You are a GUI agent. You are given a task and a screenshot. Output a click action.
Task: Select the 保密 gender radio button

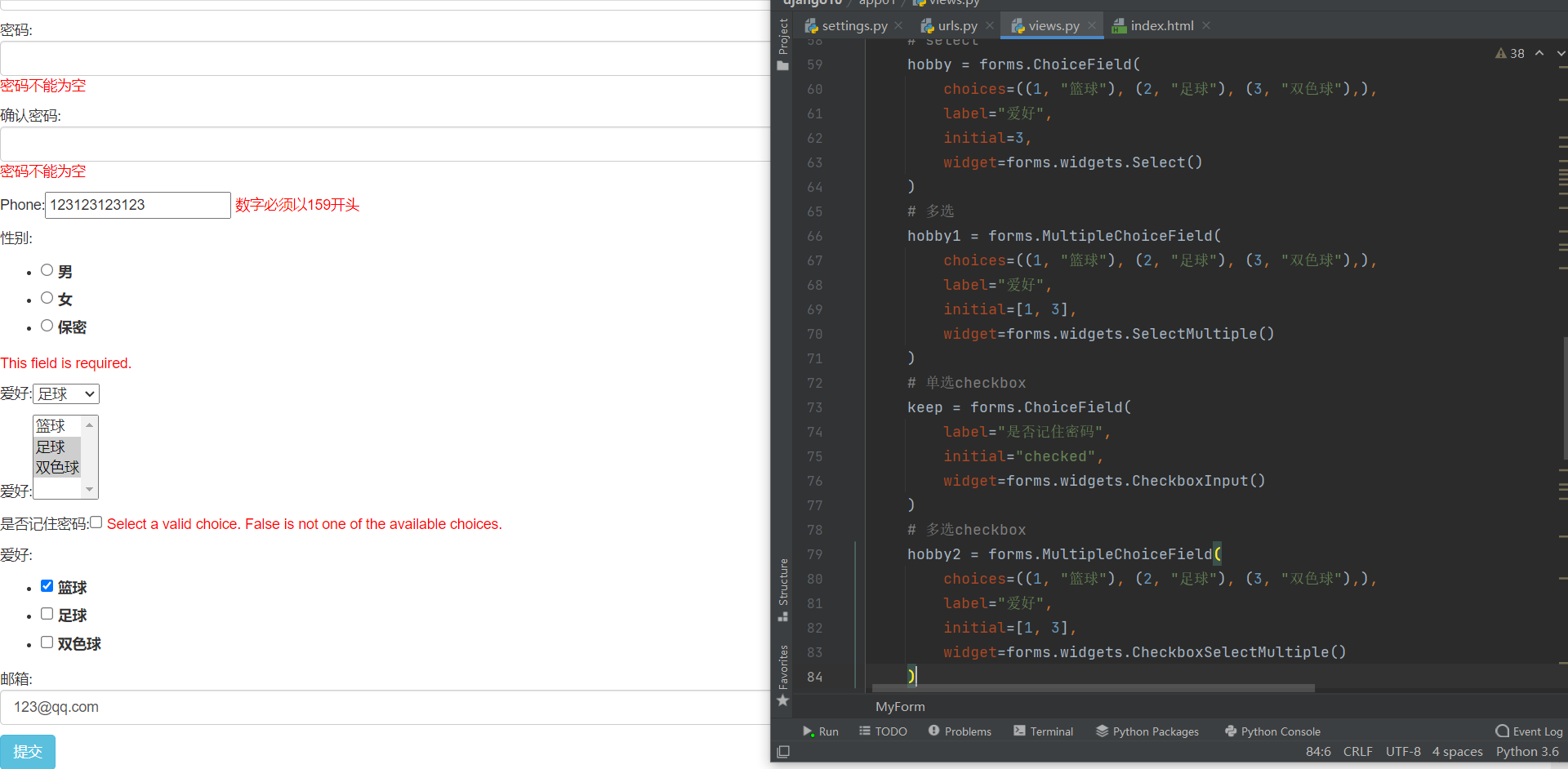(47, 326)
